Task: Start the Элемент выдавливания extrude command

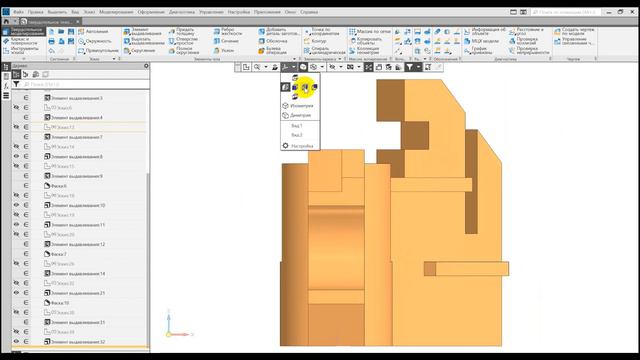Action: 144,31
